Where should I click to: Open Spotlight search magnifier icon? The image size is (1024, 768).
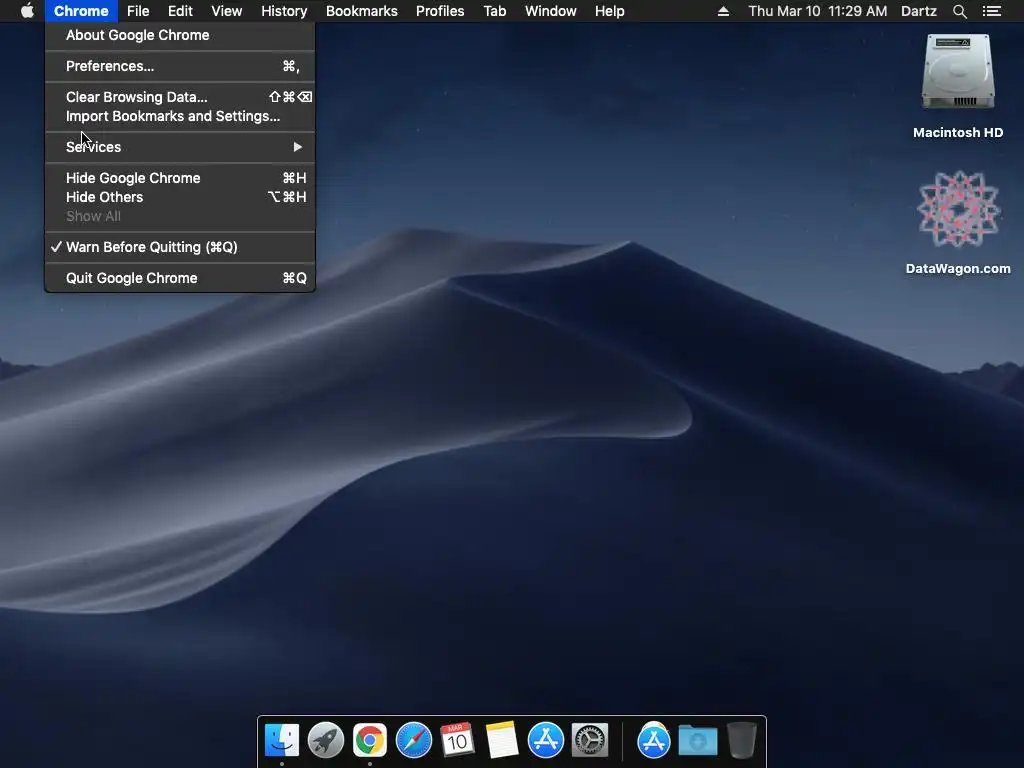tap(959, 11)
